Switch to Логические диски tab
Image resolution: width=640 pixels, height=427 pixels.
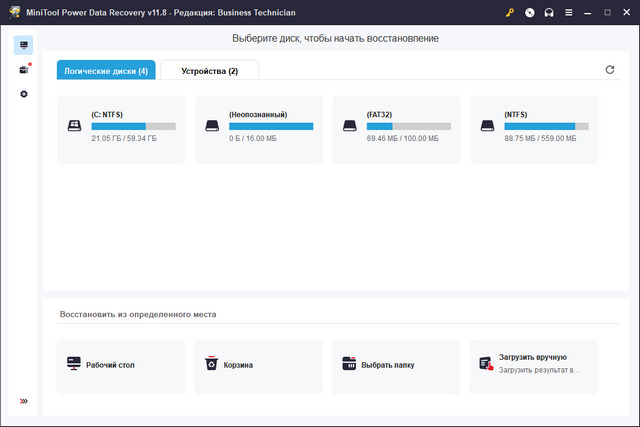coord(106,71)
